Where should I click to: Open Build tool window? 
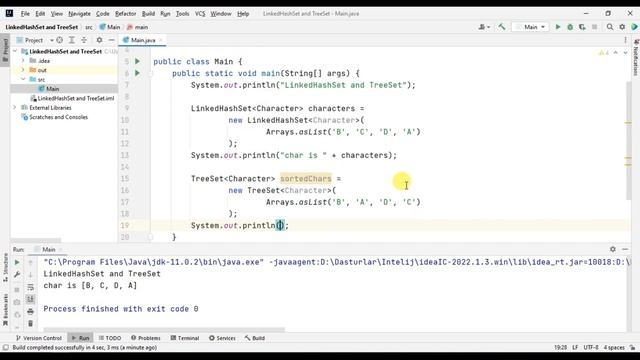(255, 338)
